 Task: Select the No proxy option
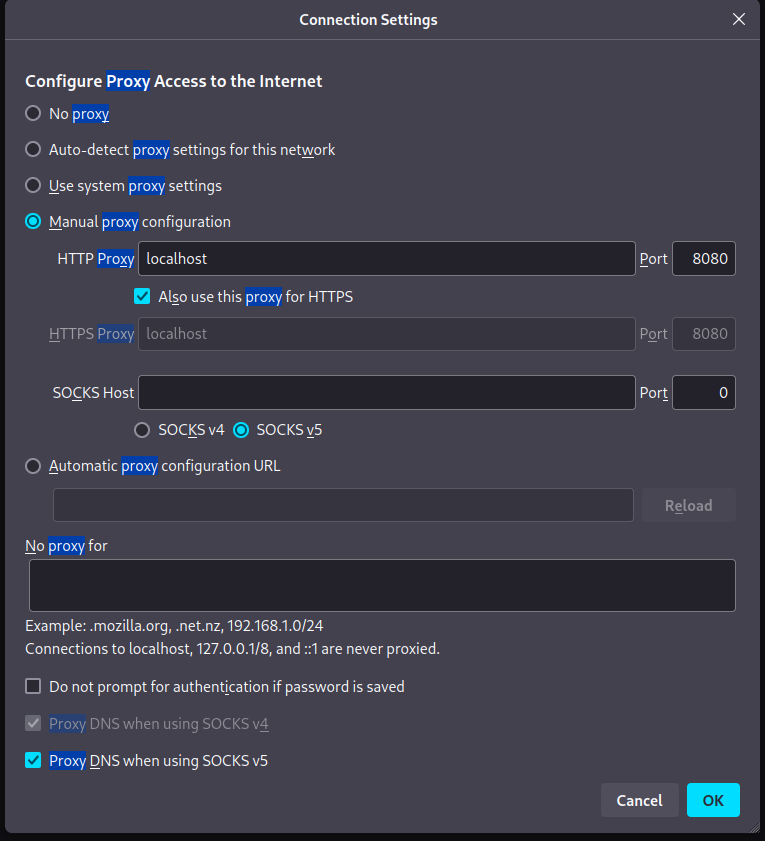point(34,114)
